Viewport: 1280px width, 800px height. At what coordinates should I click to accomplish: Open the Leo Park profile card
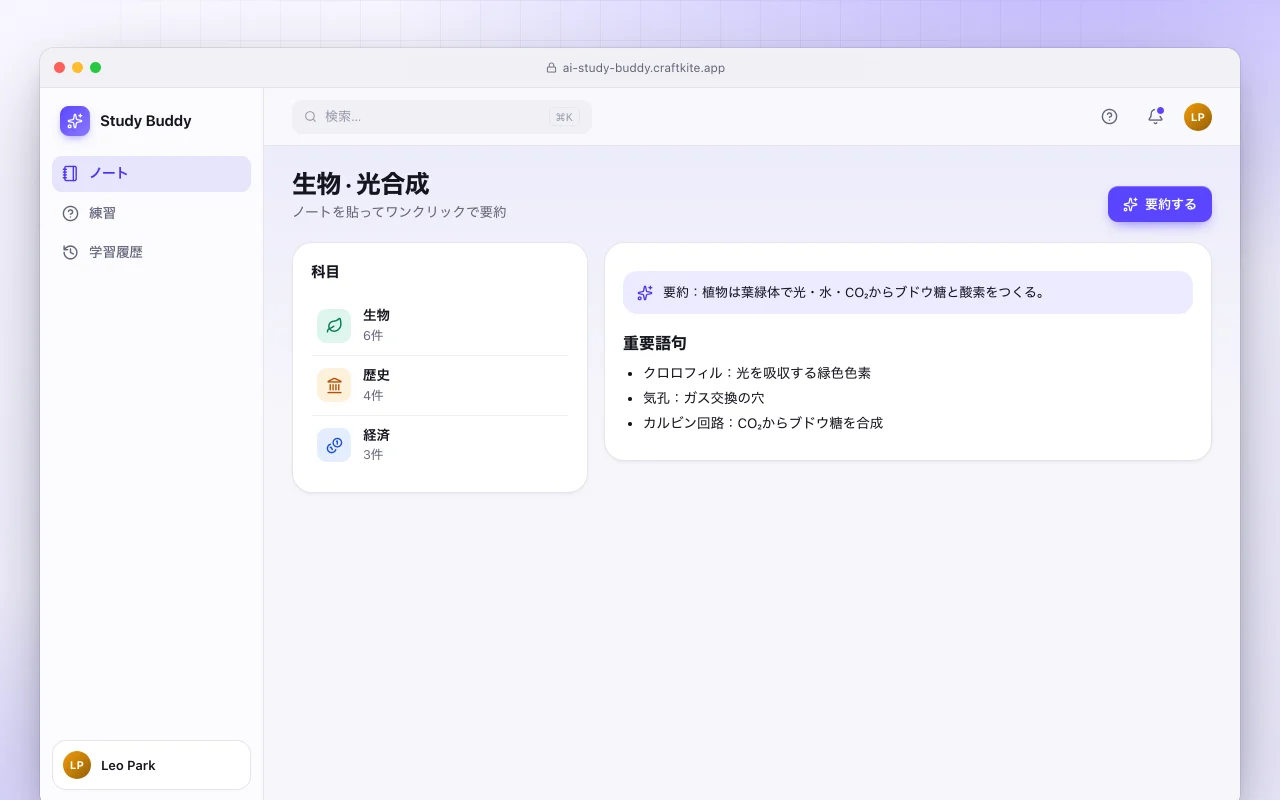tap(151, 765)
